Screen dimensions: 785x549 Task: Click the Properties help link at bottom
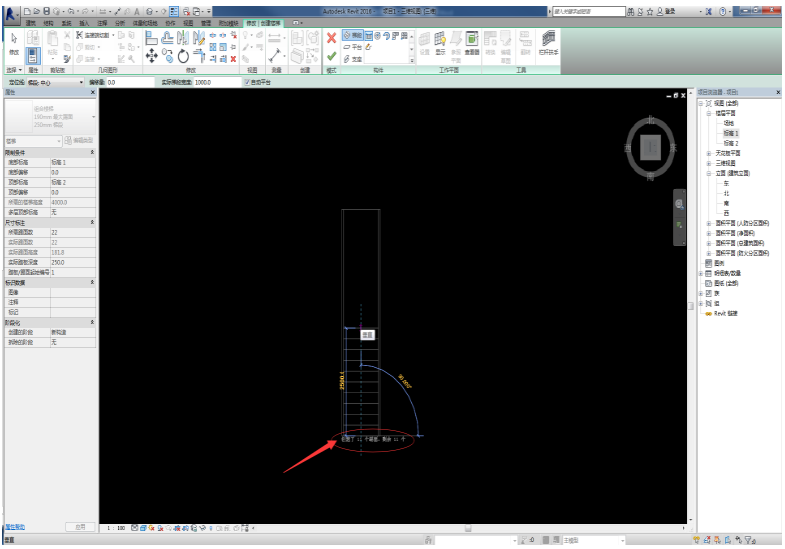[14, 526]
